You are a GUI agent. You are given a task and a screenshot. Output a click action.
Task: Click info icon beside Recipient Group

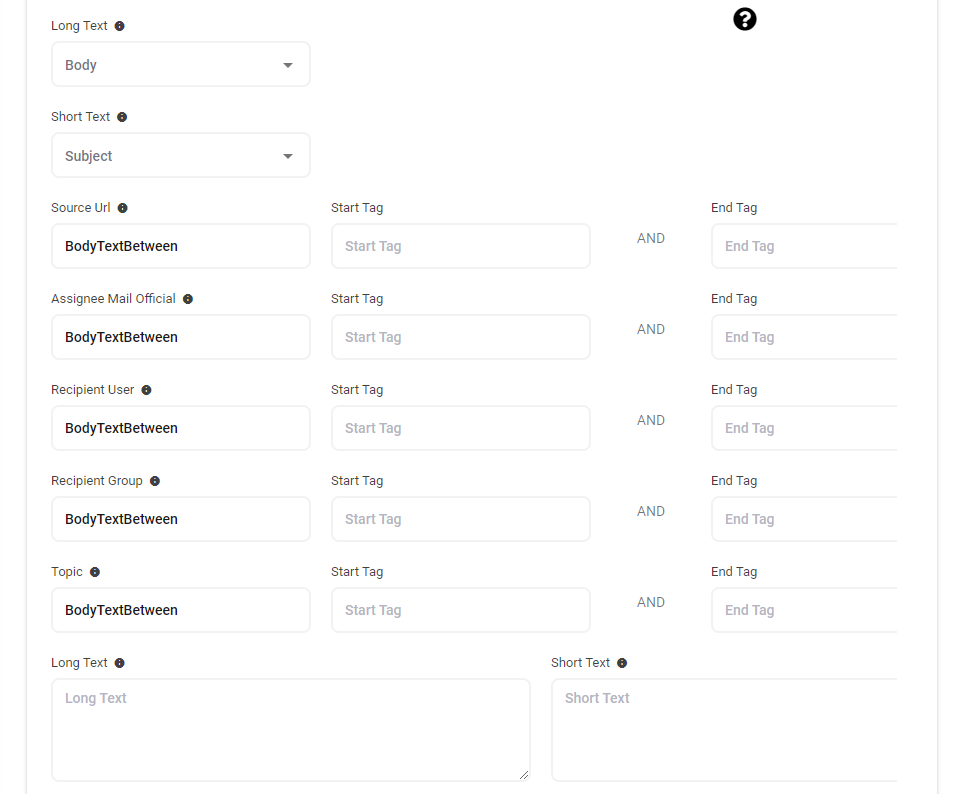pyautogui.click(x=155, y=481)
